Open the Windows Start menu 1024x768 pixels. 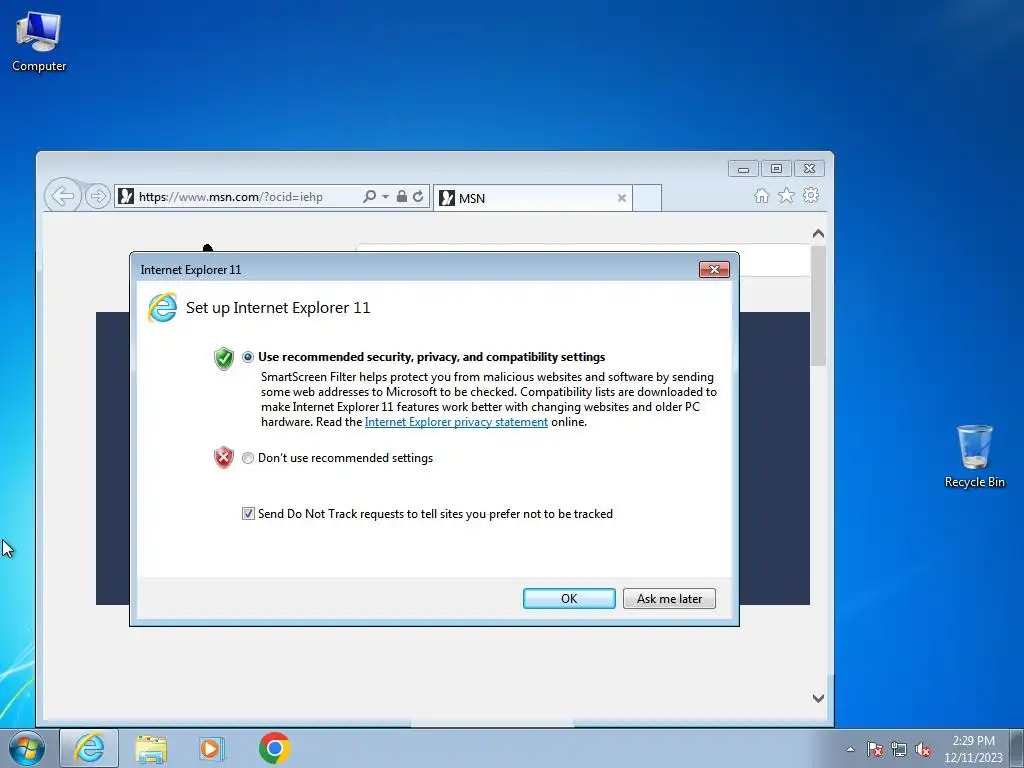click(x=27, y=748)
